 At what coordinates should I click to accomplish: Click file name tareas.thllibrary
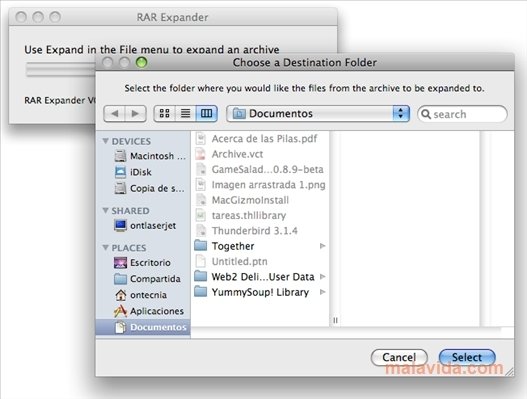click(249, 215)
